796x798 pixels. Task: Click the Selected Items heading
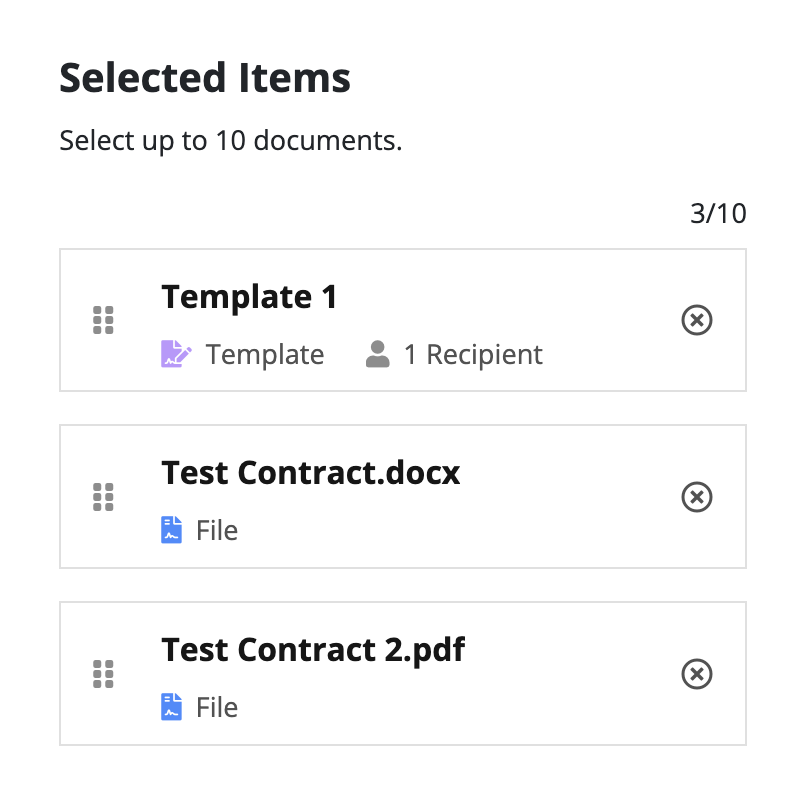[x=205, y=78]
